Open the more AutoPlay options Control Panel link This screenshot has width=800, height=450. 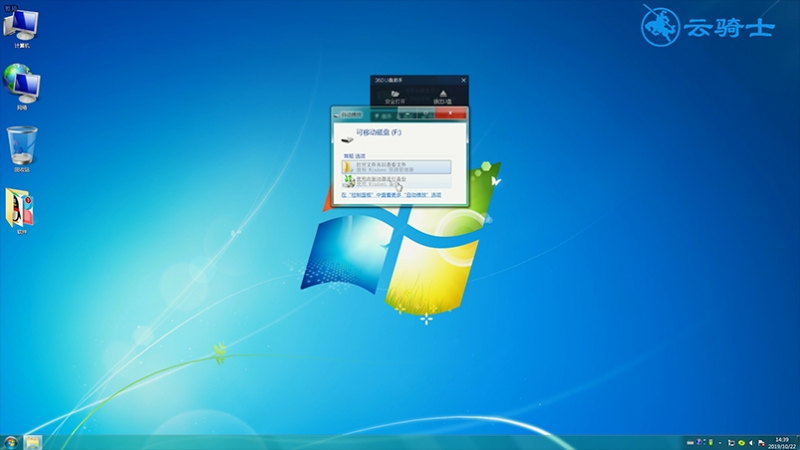391,195
